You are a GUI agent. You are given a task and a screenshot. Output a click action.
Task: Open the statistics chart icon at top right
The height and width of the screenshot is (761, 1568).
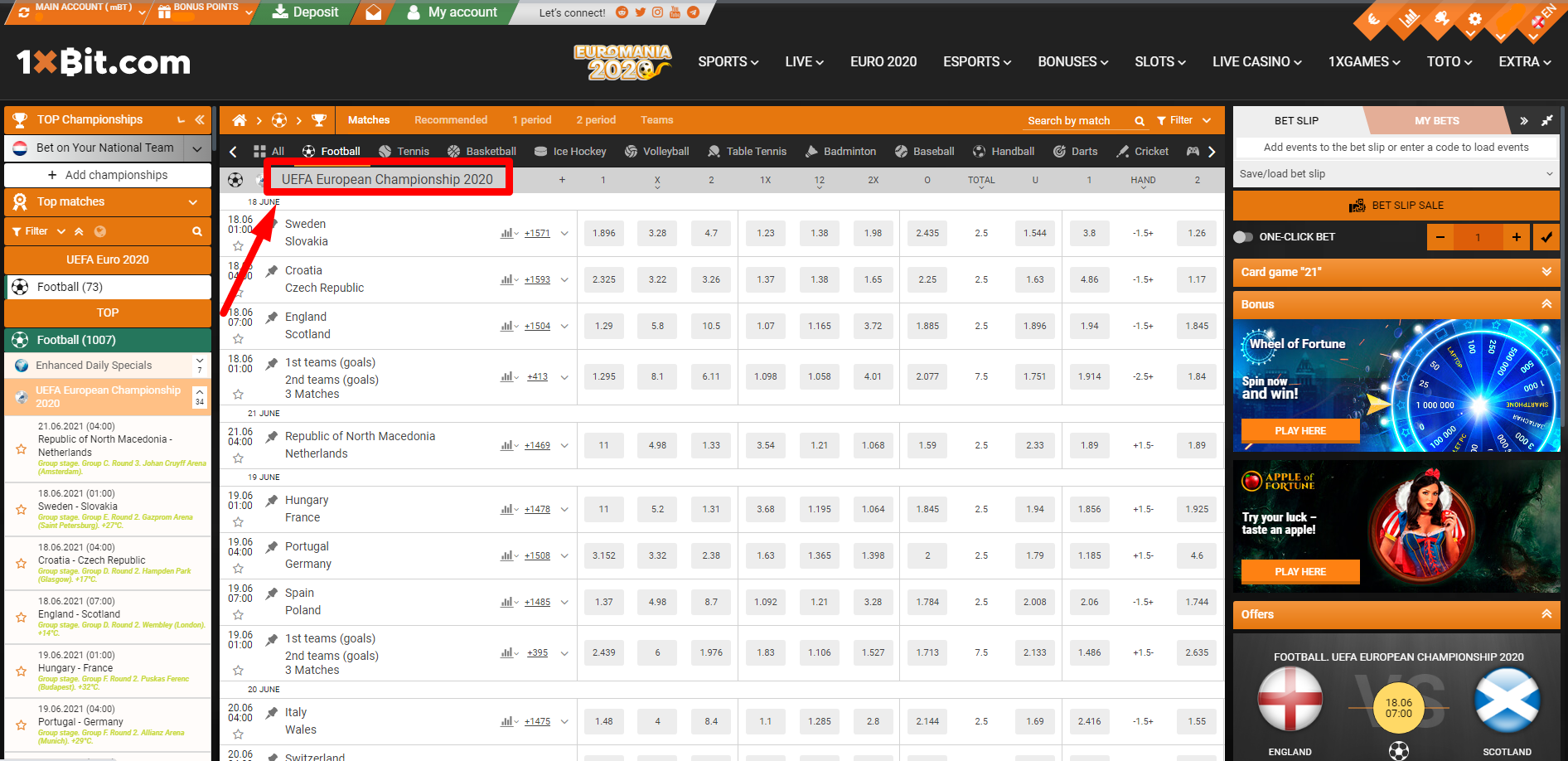coord(1408,20)
